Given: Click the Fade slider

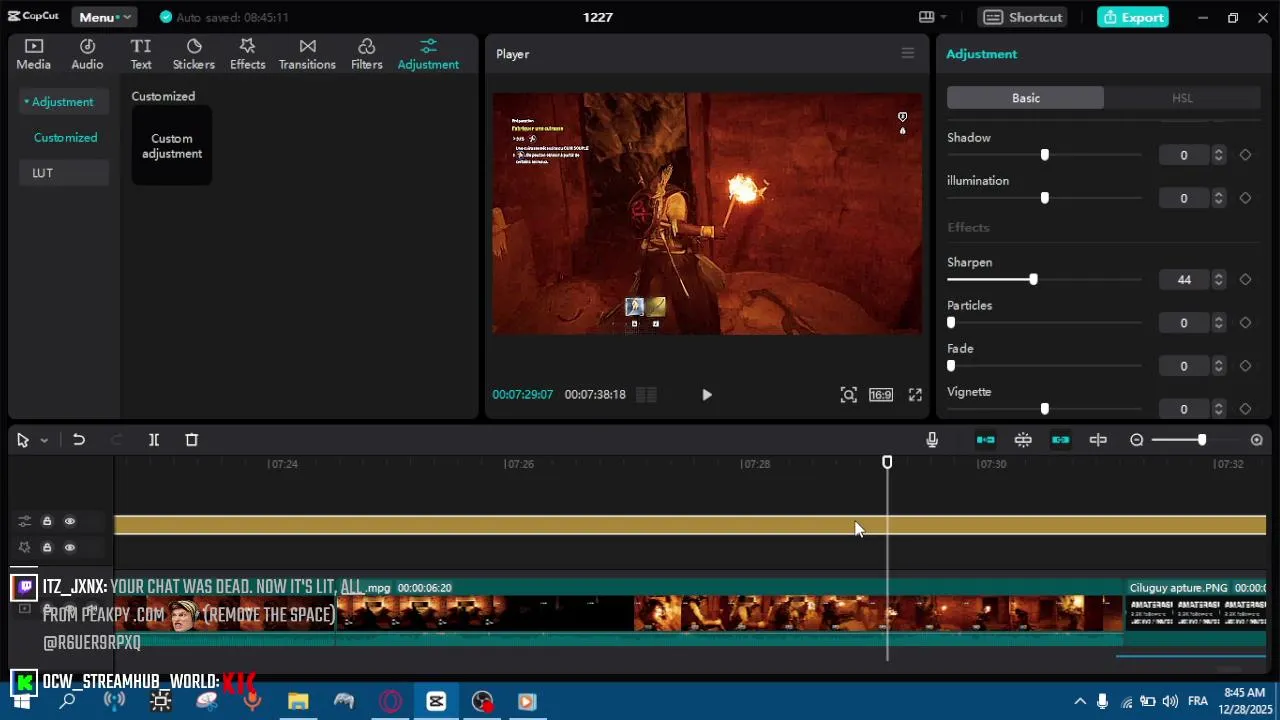Looking at the screenshot, I should (x=1044, y=366).
